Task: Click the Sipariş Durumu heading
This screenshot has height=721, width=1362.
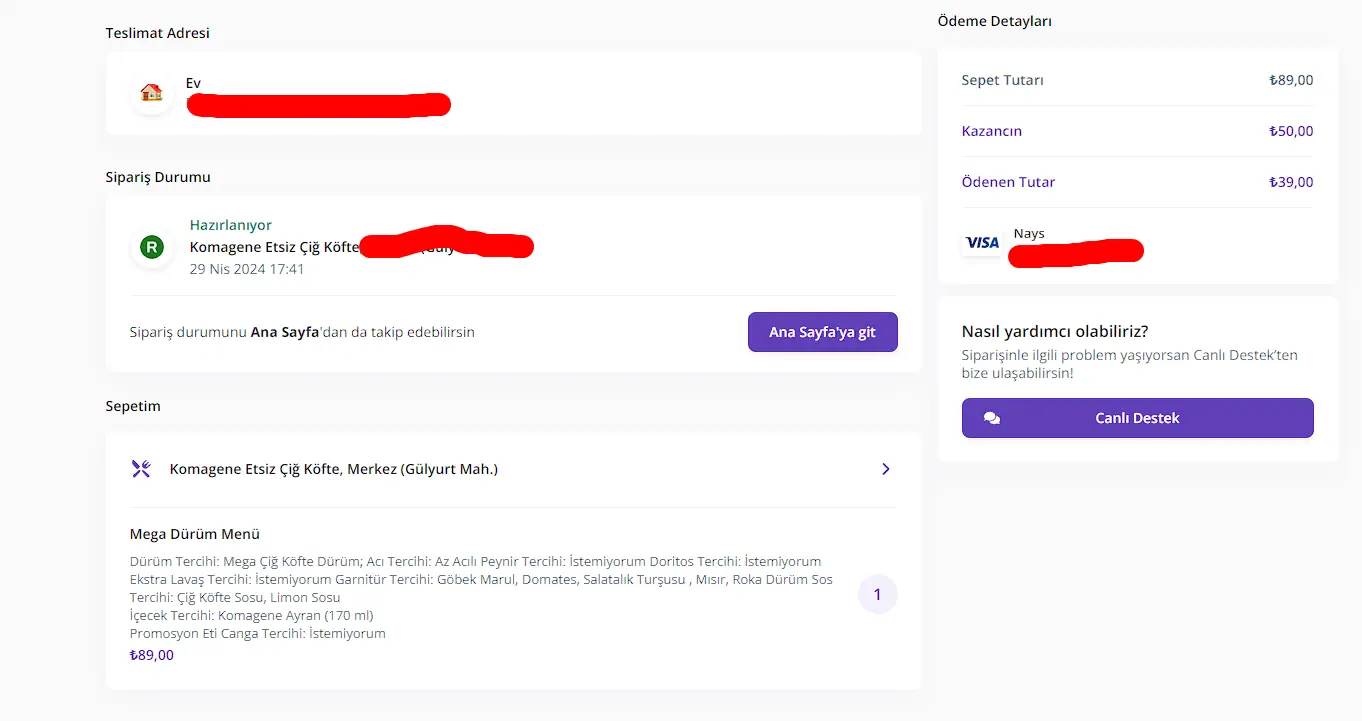Action: (x=158, y=177)
